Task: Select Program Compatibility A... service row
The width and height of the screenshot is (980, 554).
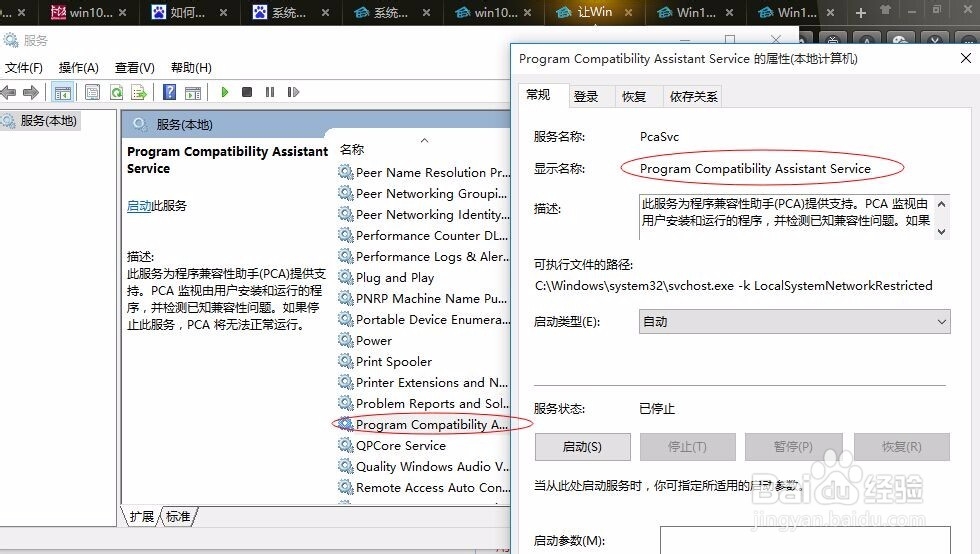Action: pos(424,424)
